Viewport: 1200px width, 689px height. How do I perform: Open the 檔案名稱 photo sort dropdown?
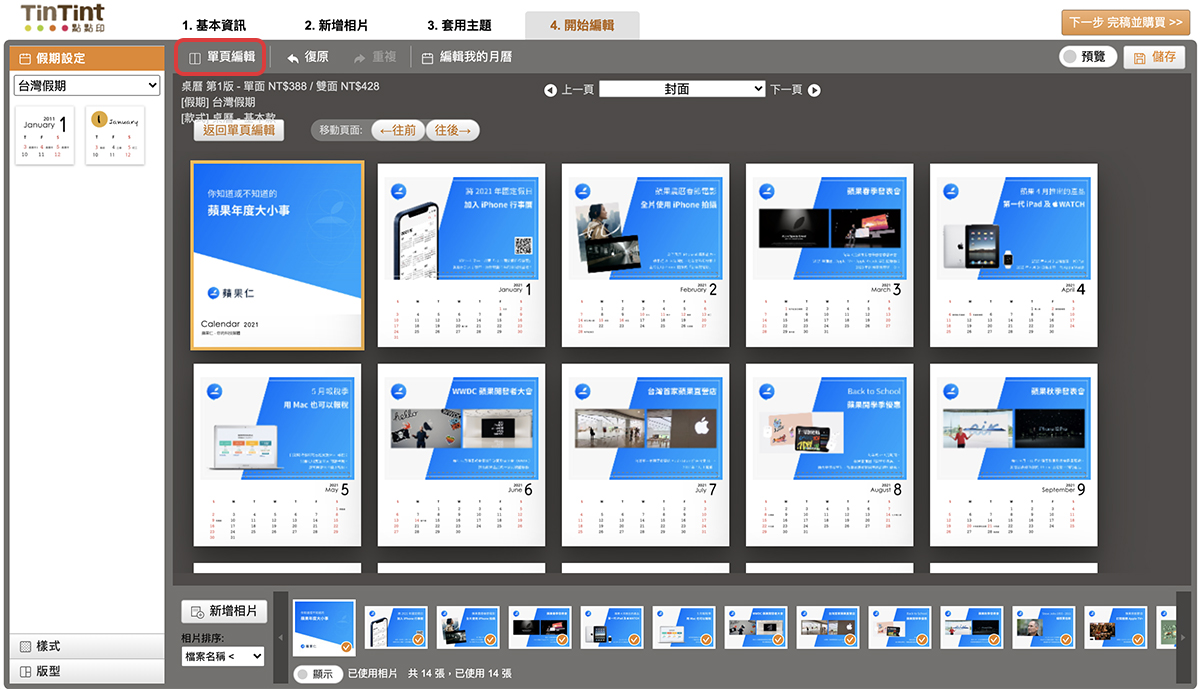tap(223, 657)
